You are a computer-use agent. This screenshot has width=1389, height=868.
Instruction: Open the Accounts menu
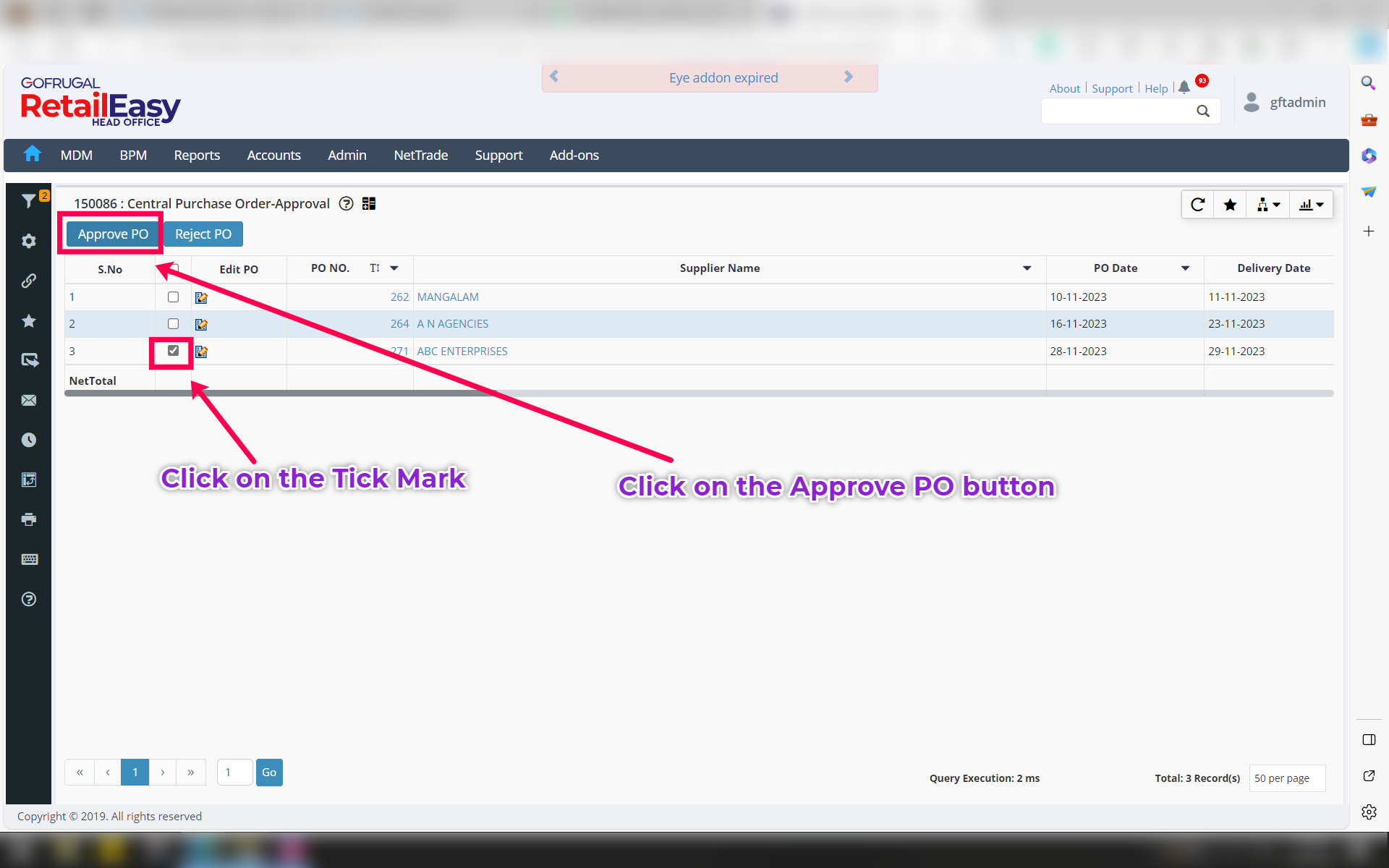[x=273, y=156]
